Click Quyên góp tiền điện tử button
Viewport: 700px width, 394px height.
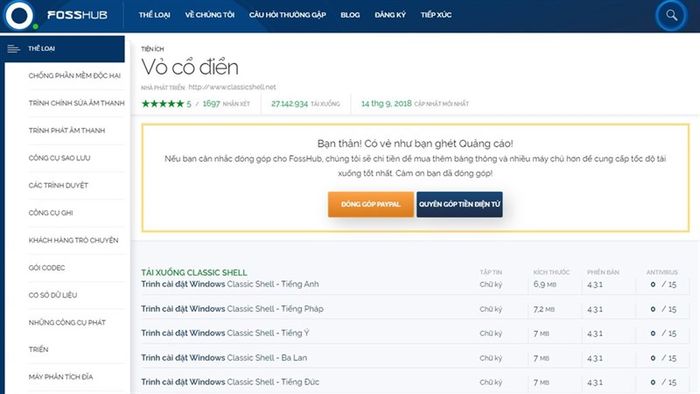point(459,204)
